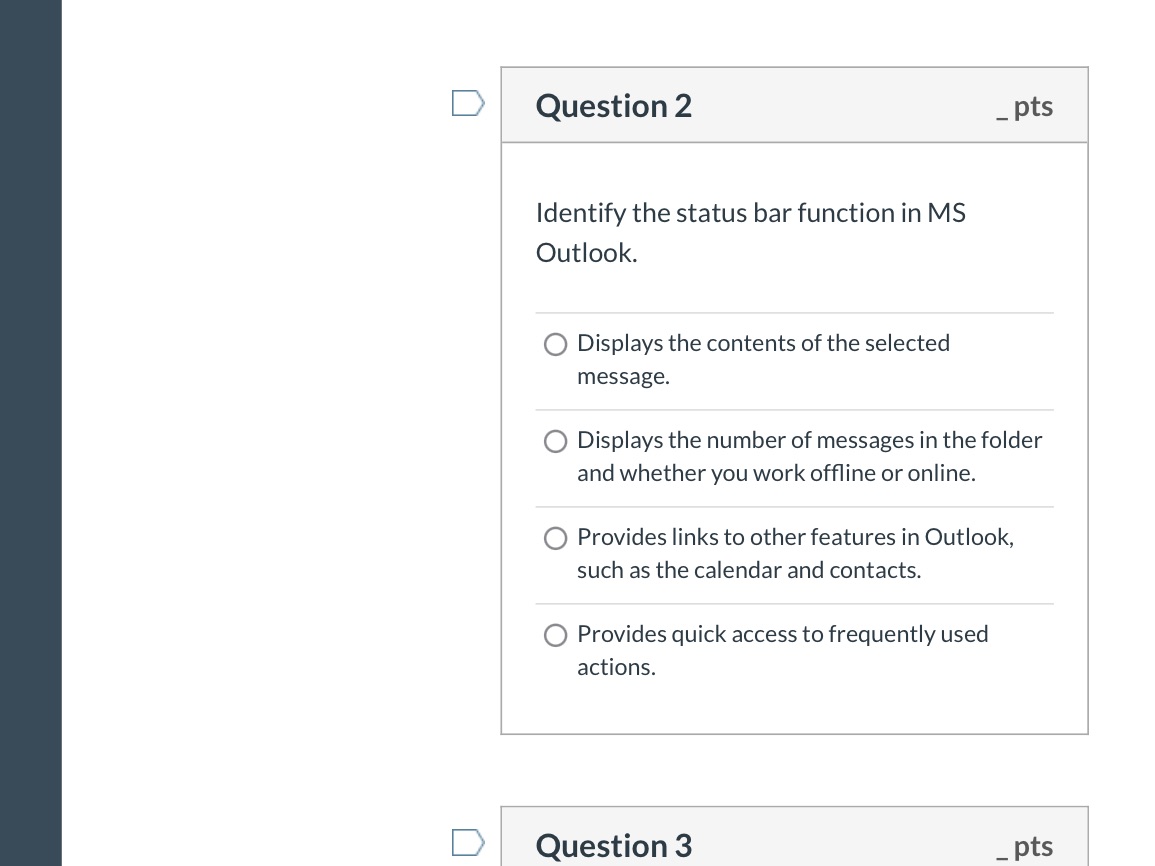
Task: Select answer about displaying selected message contents
Action: coord(555,344)
